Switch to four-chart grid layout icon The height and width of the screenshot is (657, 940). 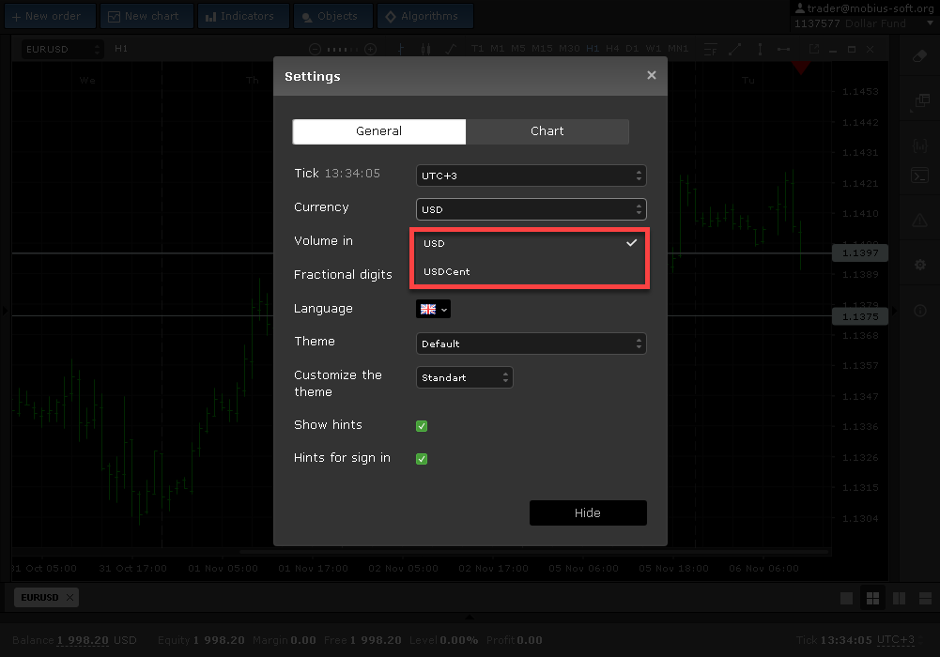pos(873,598)
